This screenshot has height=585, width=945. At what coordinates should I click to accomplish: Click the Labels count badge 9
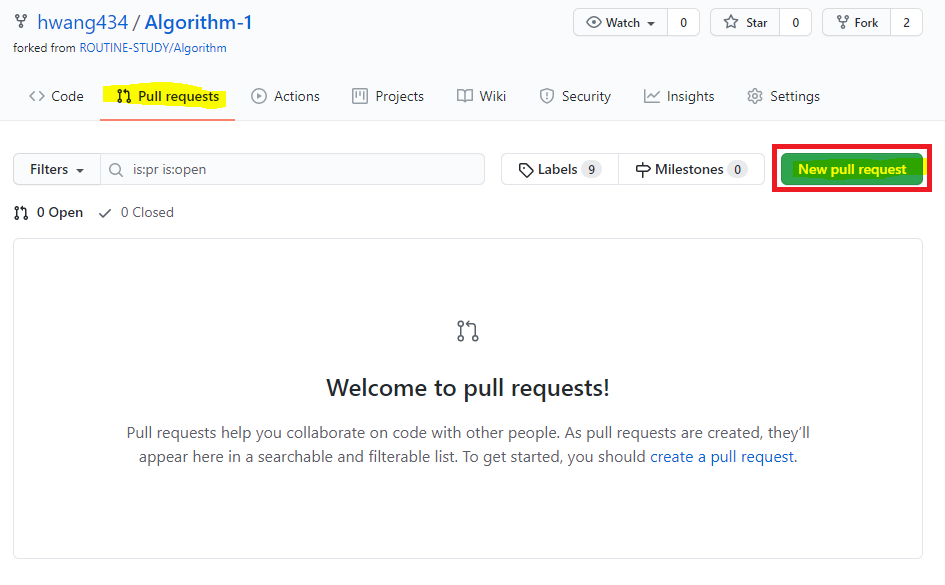coord(591,170)
